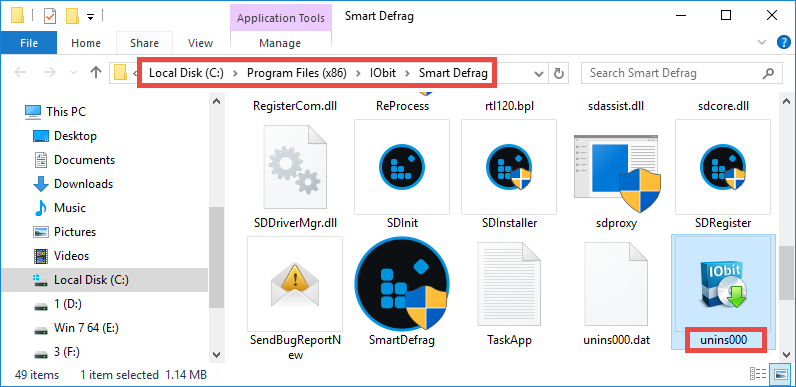Screen dimensions: 796x387
Task: Click the Search Smart Defrag field
Action: click(681, 73)
